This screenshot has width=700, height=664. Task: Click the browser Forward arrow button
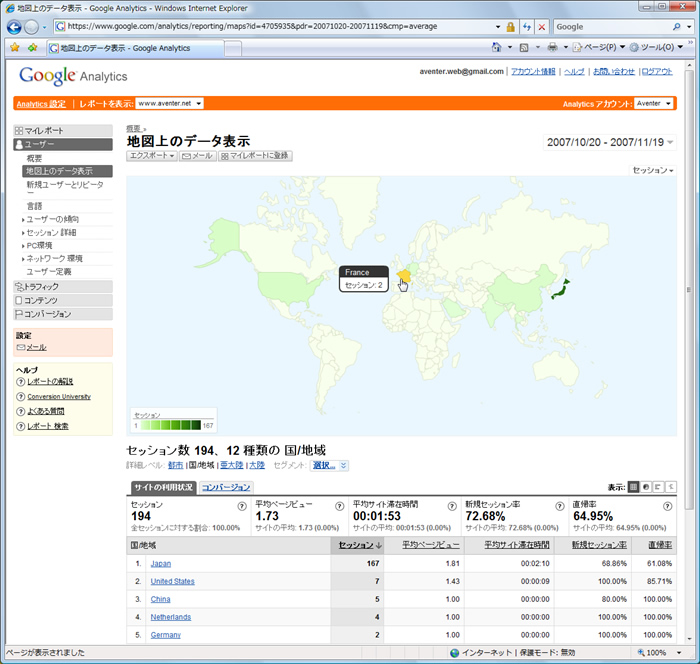pos(31,27)
